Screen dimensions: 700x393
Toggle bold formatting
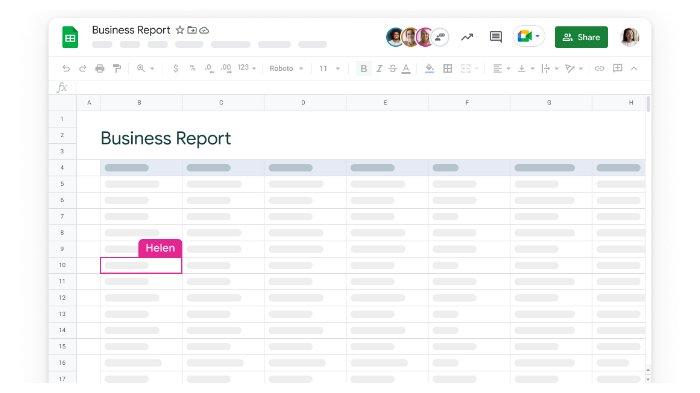click(363, 68)
